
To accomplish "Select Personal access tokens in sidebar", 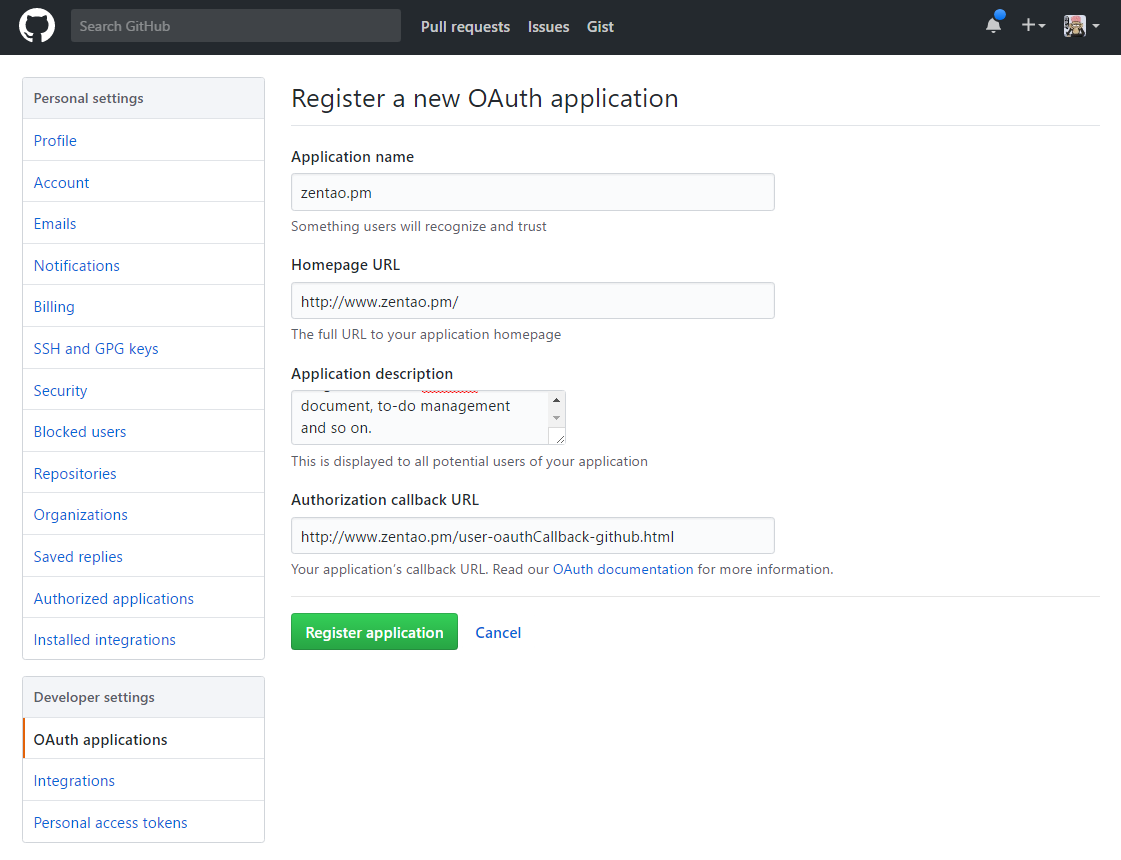I will pyautogui.click(x=110, y=823).
